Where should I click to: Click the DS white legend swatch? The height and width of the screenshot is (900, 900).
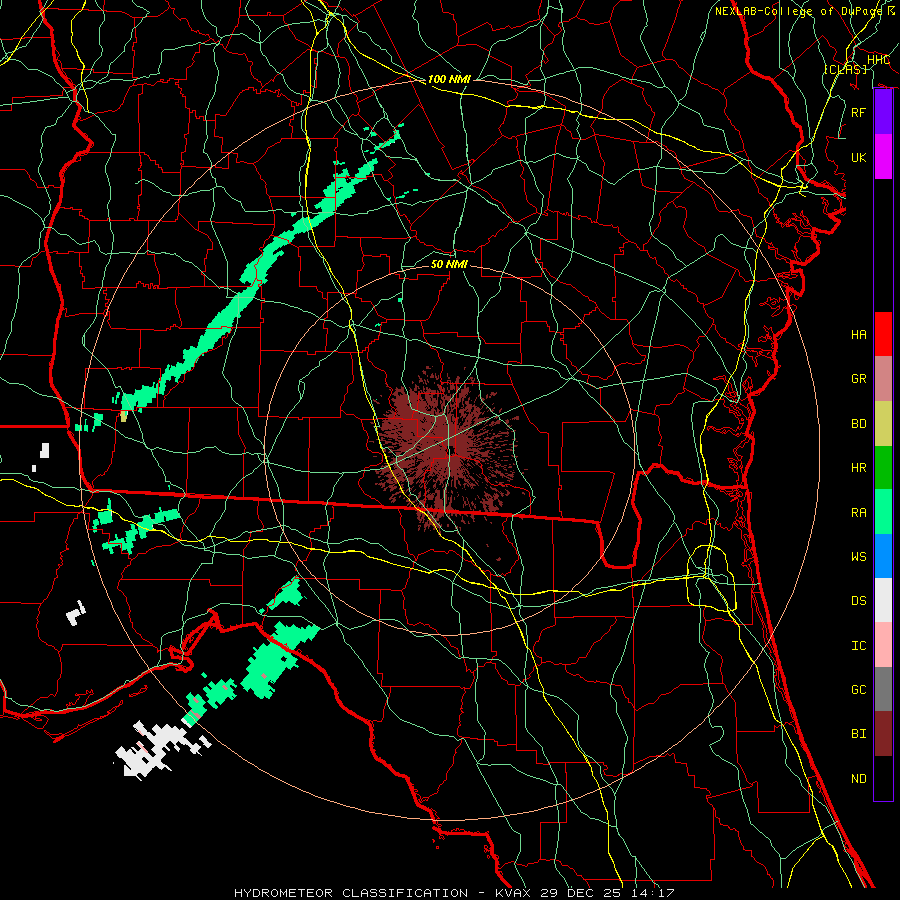point(883,600)
